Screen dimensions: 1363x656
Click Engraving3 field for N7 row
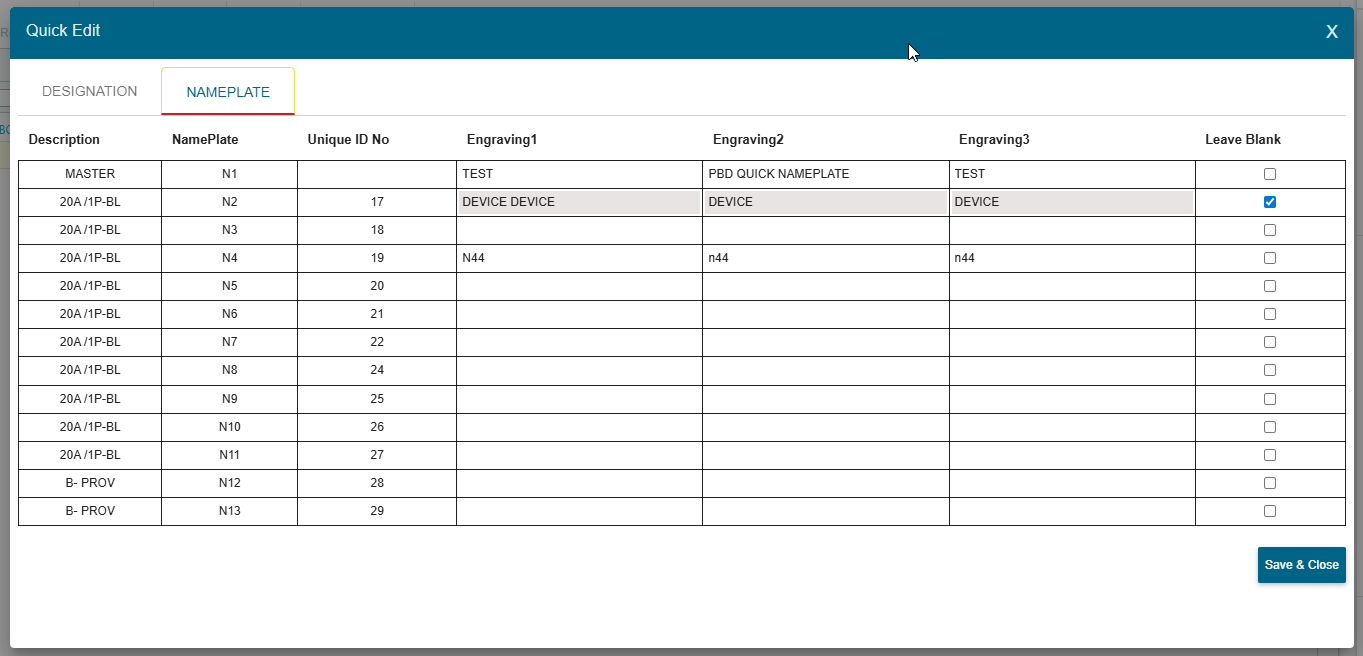coord(1072,342)
